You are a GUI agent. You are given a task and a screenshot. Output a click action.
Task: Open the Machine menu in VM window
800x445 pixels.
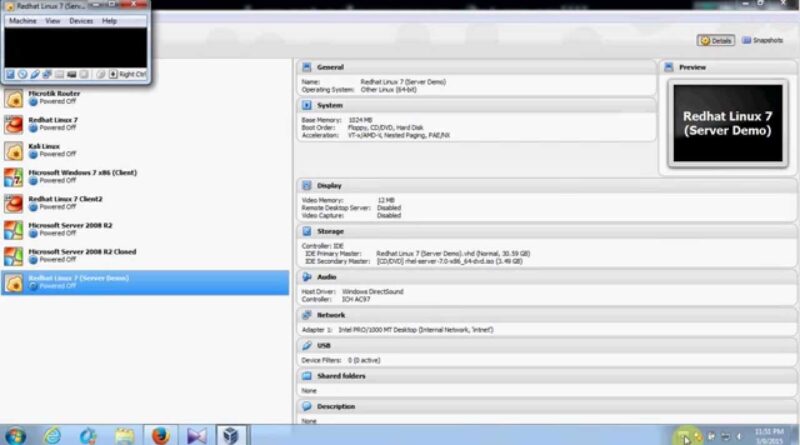22,21
